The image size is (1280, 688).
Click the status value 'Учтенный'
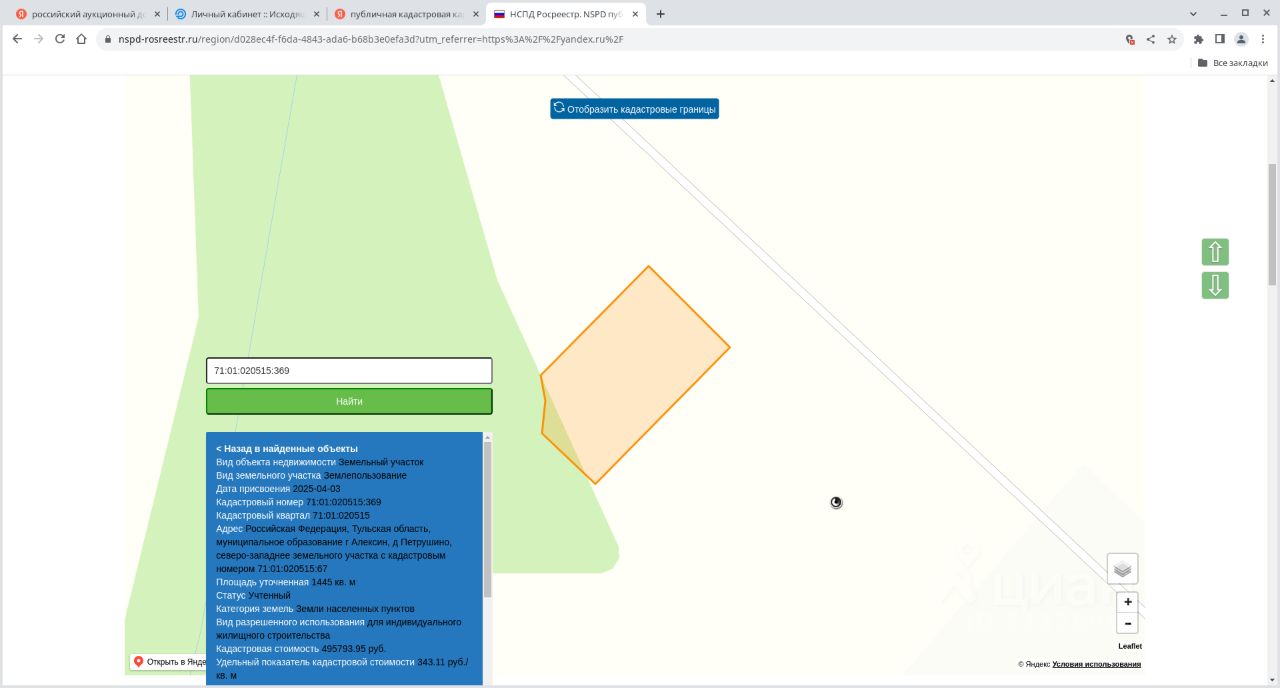(x=269, y=595)
